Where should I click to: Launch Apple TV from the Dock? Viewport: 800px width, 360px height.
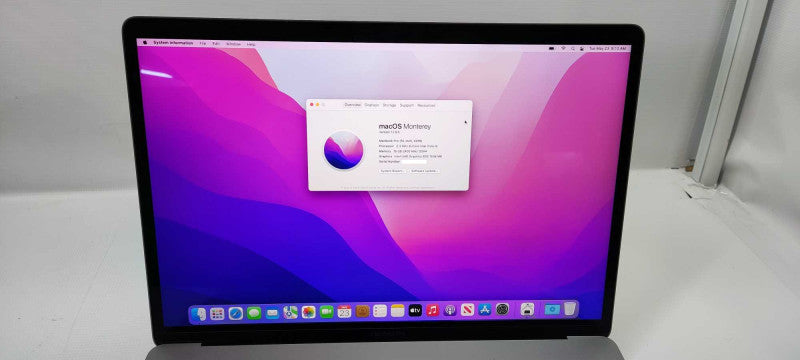tap(415, 310)
